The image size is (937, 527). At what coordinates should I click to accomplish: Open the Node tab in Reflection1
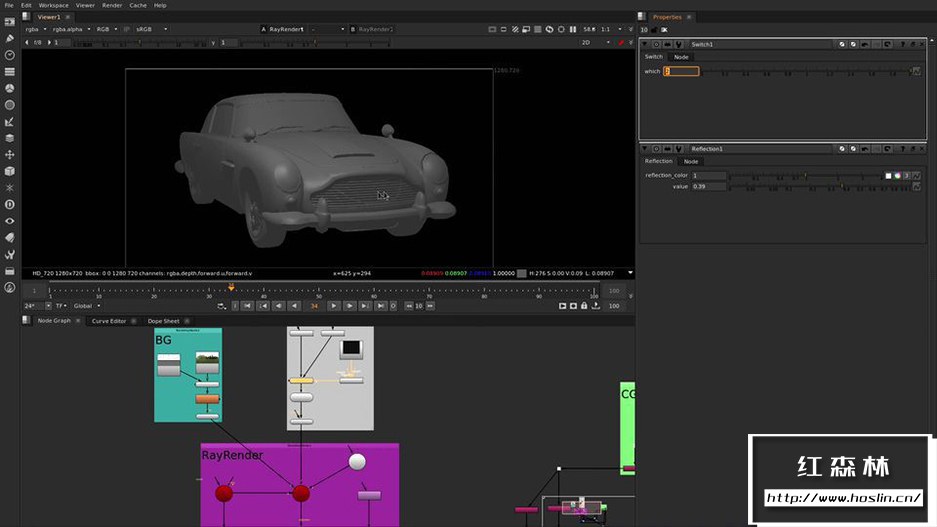pos(690,161)
